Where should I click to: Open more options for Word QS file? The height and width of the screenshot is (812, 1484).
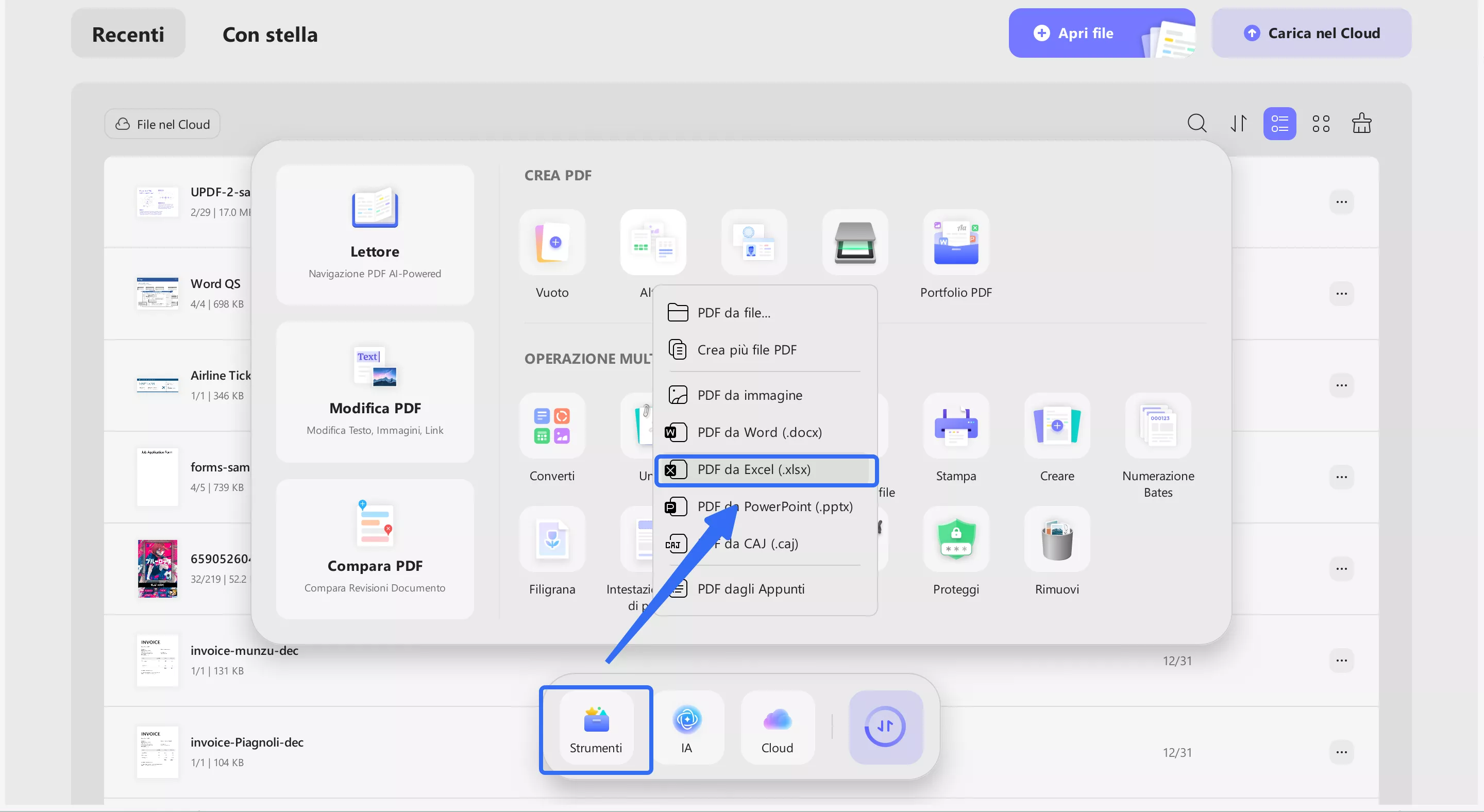(1341, 294)
